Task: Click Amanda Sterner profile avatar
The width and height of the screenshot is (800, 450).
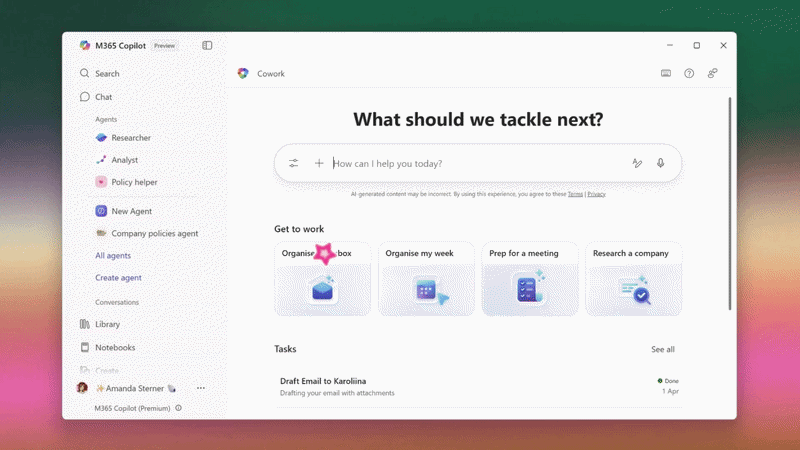Action: pos(82,388)
